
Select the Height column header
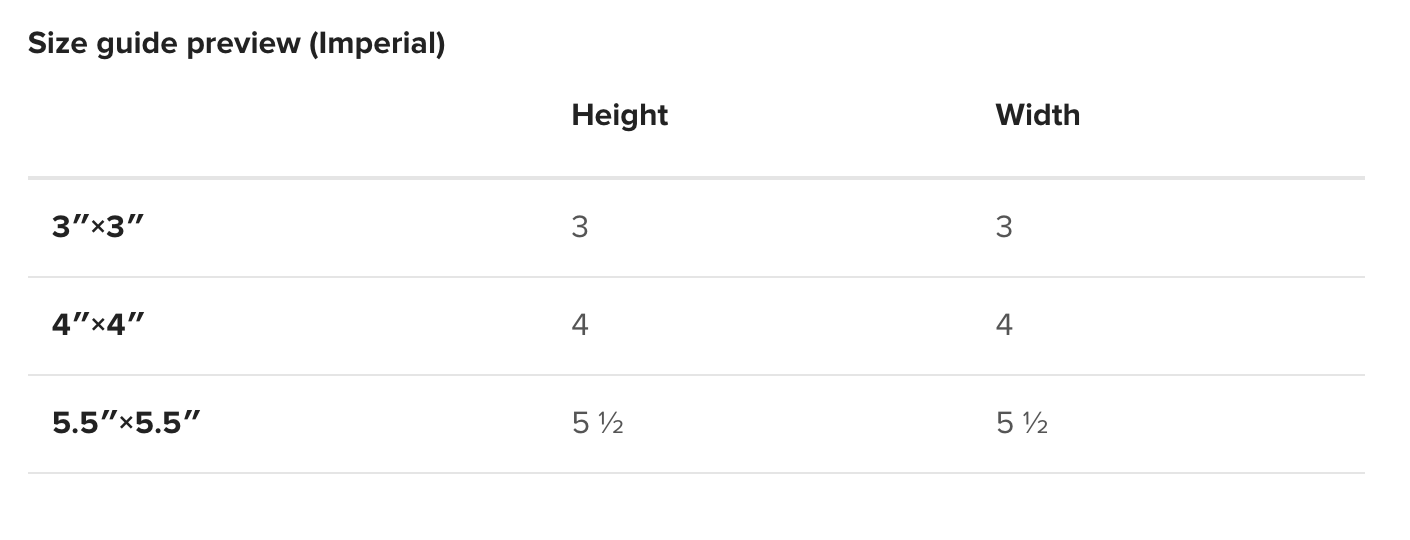[x=619, y=115]
